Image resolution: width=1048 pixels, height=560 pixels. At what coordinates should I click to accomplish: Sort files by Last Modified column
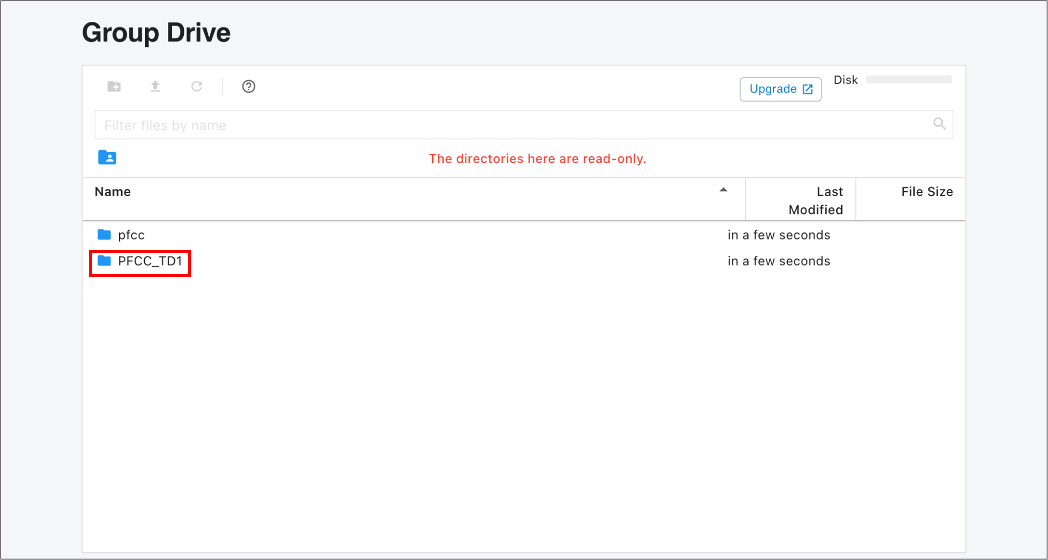click(x=814, y=200)
